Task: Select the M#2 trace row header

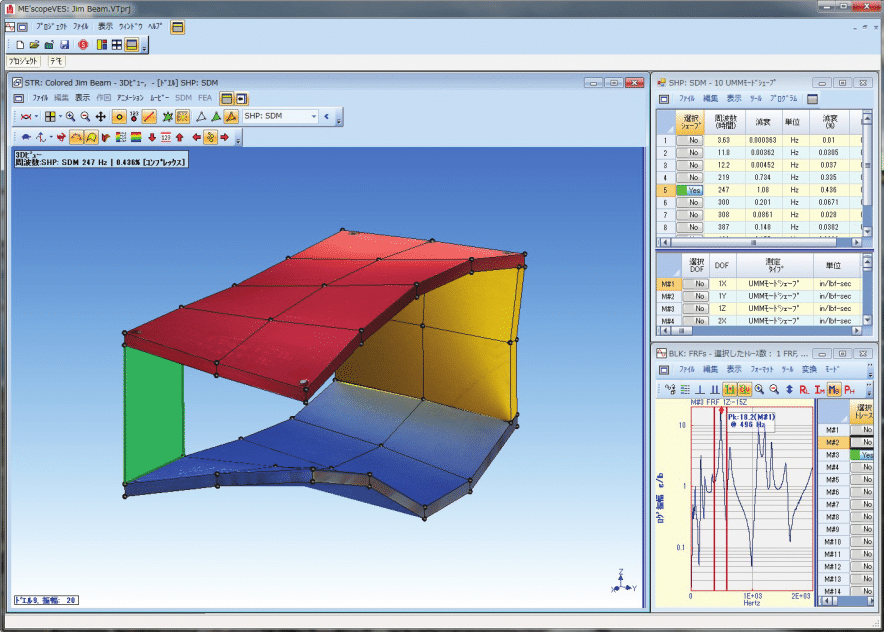Action: [831, 442]
